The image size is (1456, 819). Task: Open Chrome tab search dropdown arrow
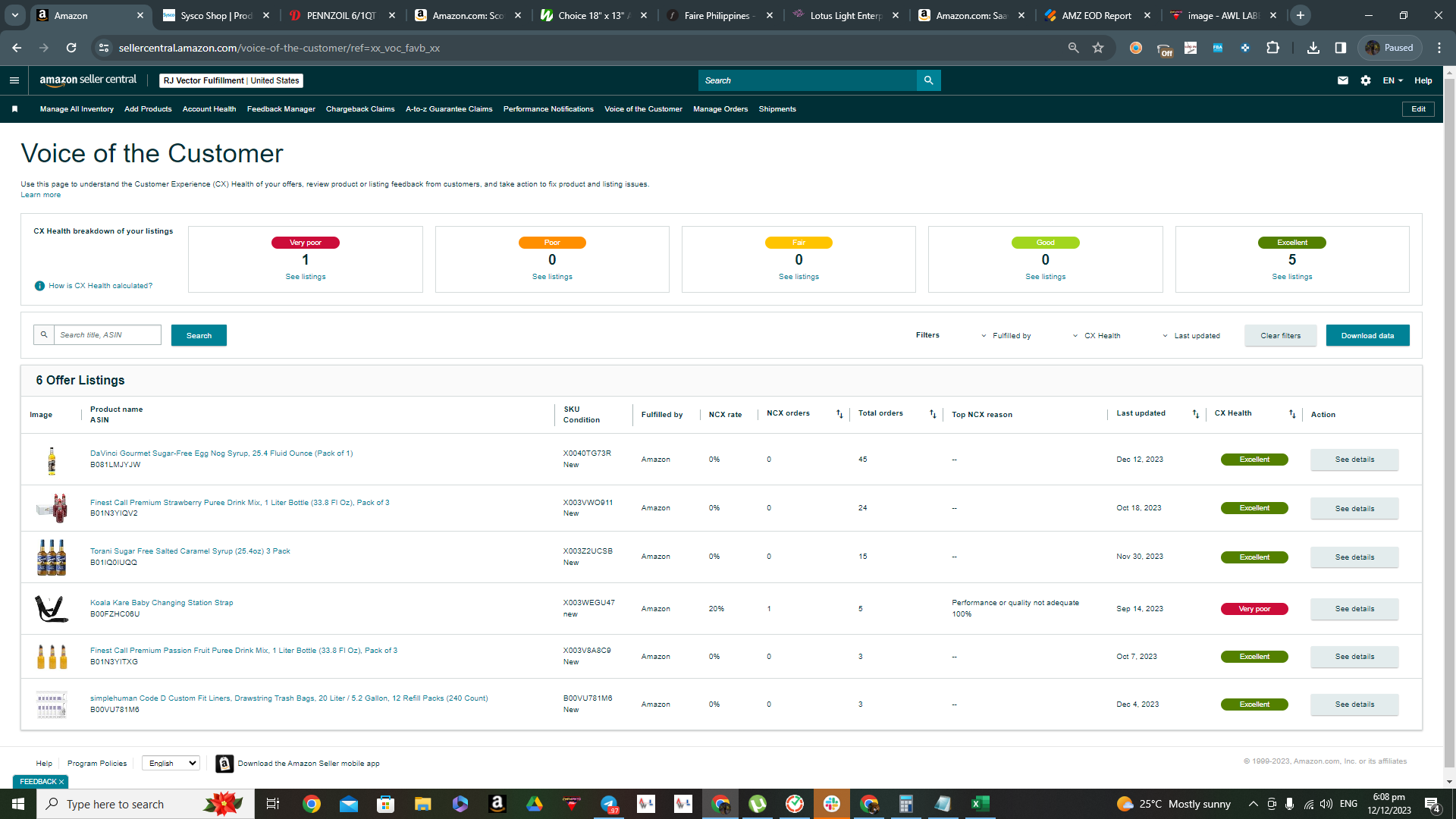click(15, 15)
